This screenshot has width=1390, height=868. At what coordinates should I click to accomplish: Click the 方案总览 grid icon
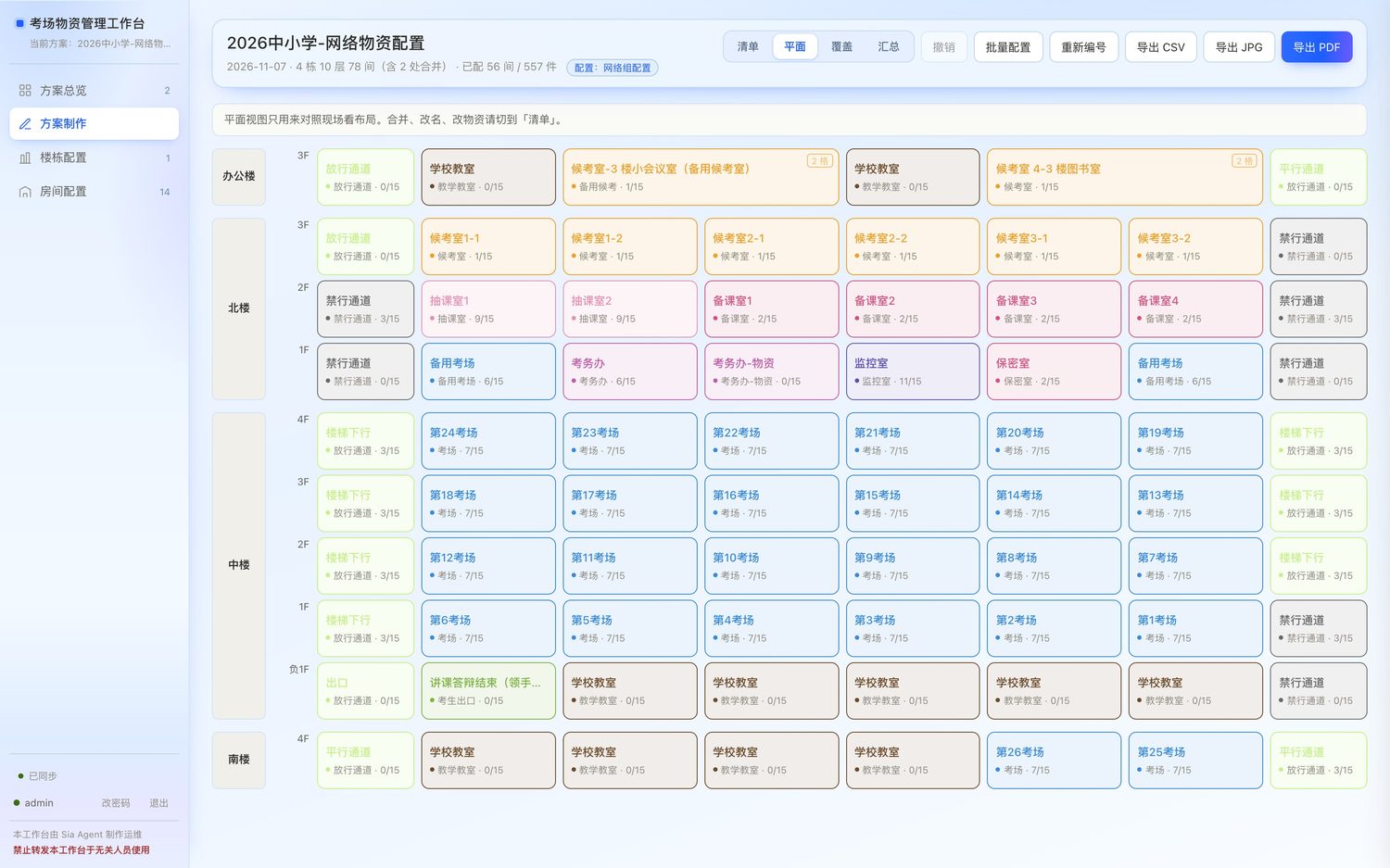[25, 91]
